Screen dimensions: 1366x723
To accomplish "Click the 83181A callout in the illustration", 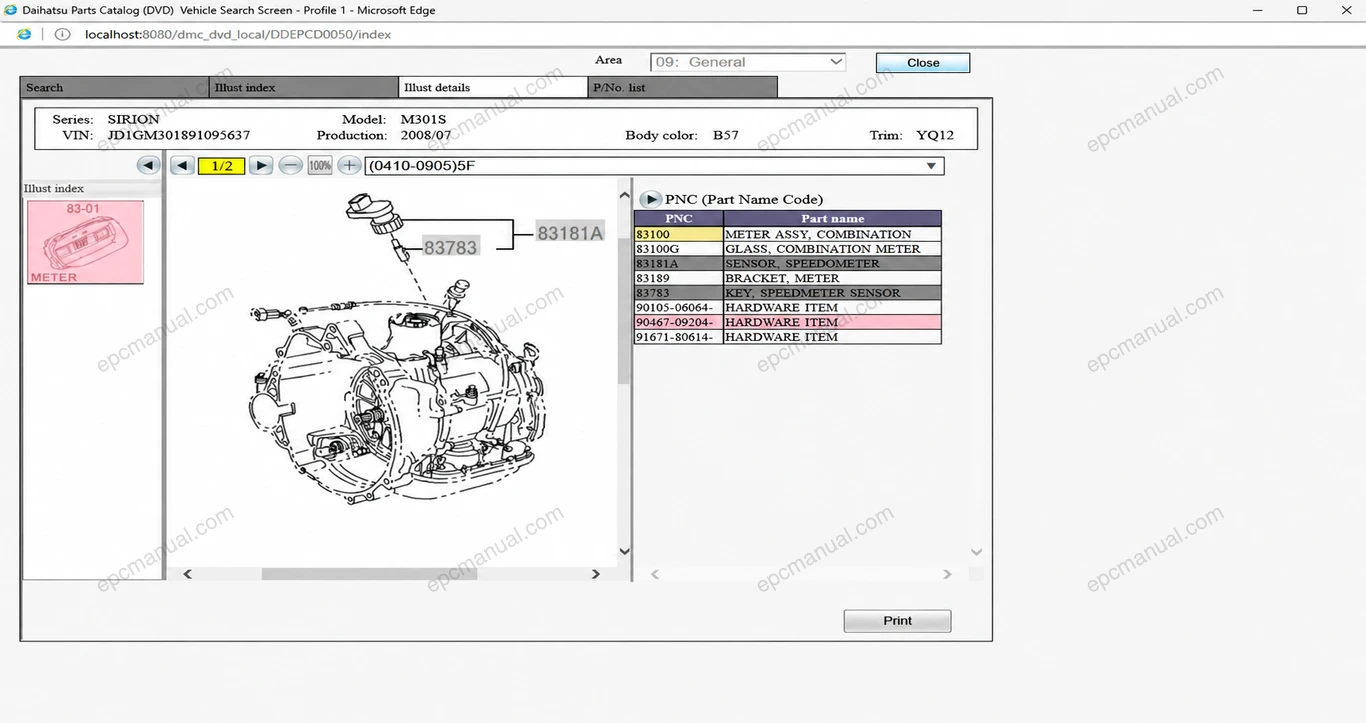I will pos(570,233).
